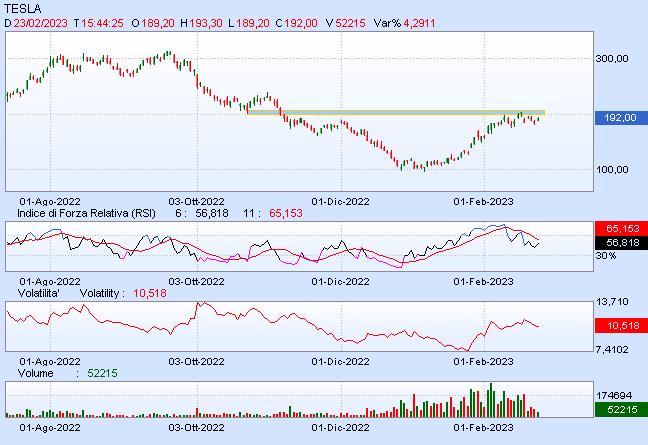Click 01-Feb-2023 under the volume panel
Image resolution: width=648 pixels, height=445 pixels.
pos(484,427)
